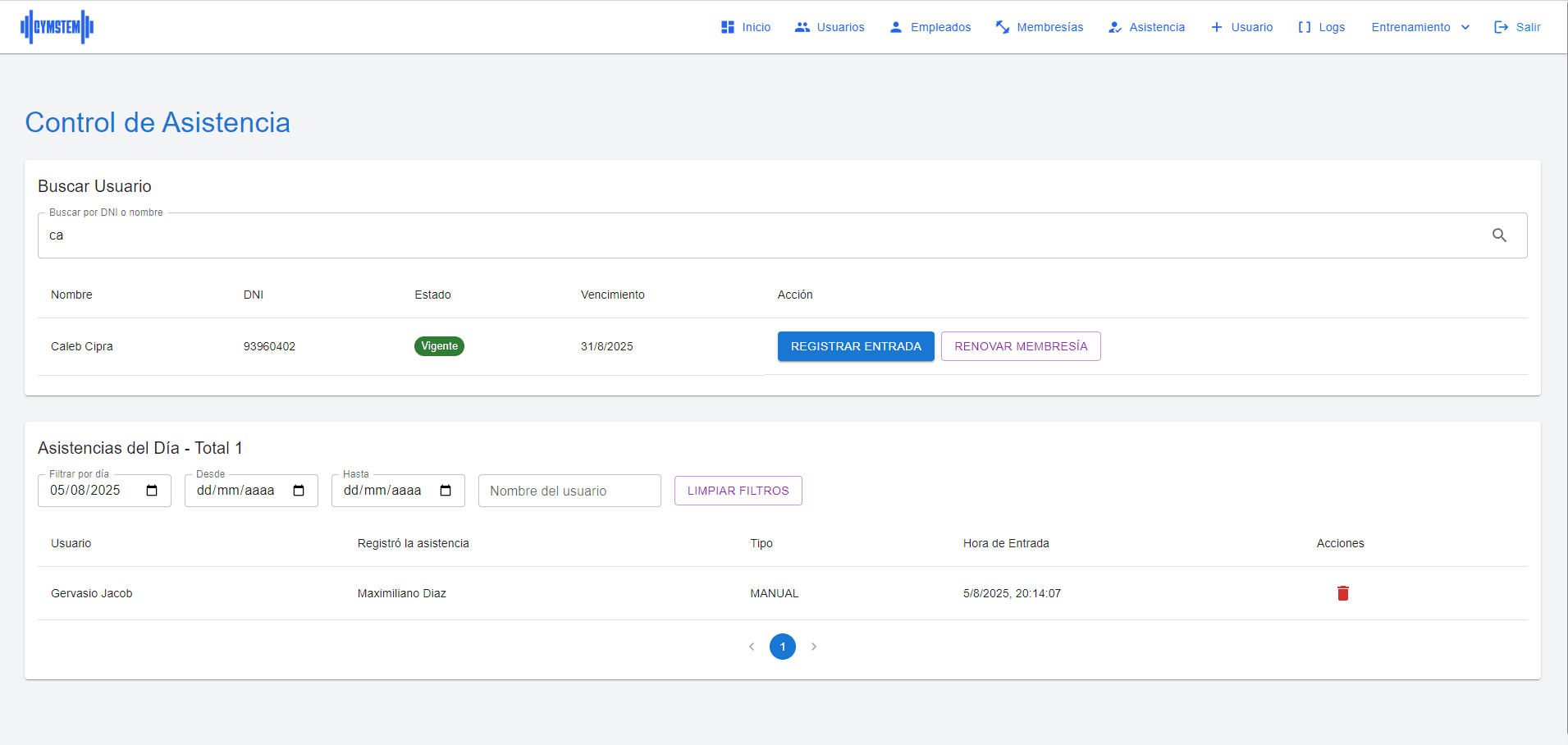Image resolution: width=1568 pixels, height=745 pixels.
Task: Click the search magnifier icon
Action: pyautogui.click(x=1499, y=235)
